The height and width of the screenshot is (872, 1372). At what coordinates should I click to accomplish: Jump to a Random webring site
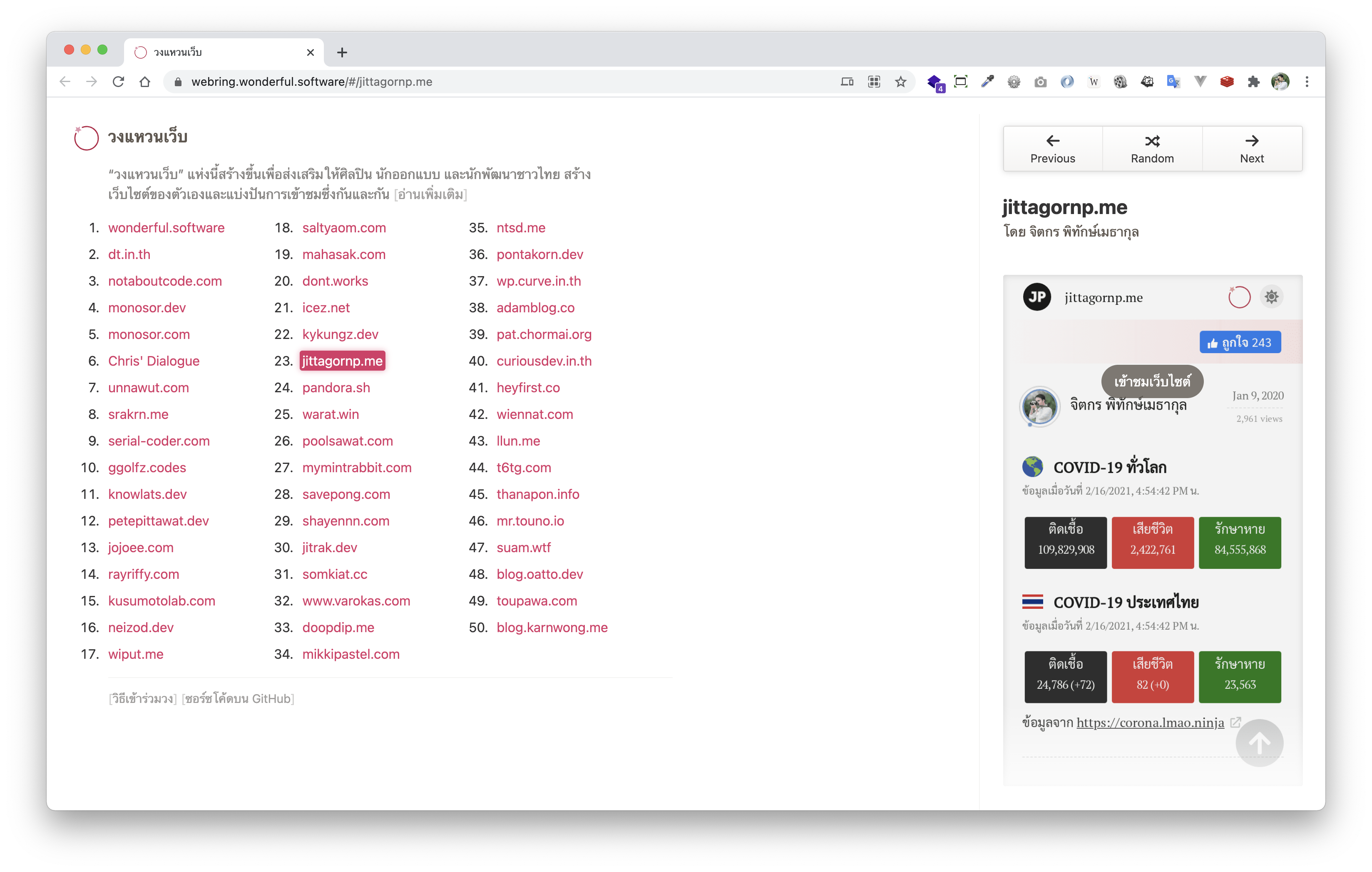(1152, 149)
